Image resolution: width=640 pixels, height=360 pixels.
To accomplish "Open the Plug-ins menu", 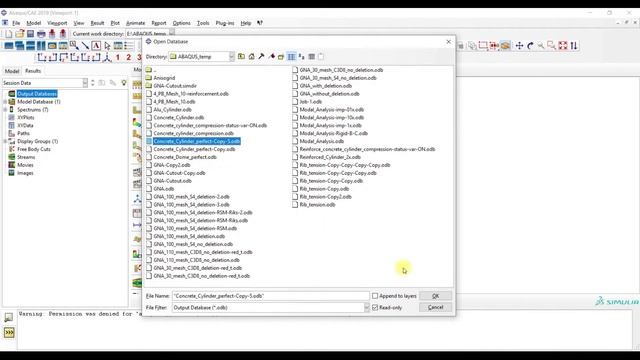I will (225, 23).
